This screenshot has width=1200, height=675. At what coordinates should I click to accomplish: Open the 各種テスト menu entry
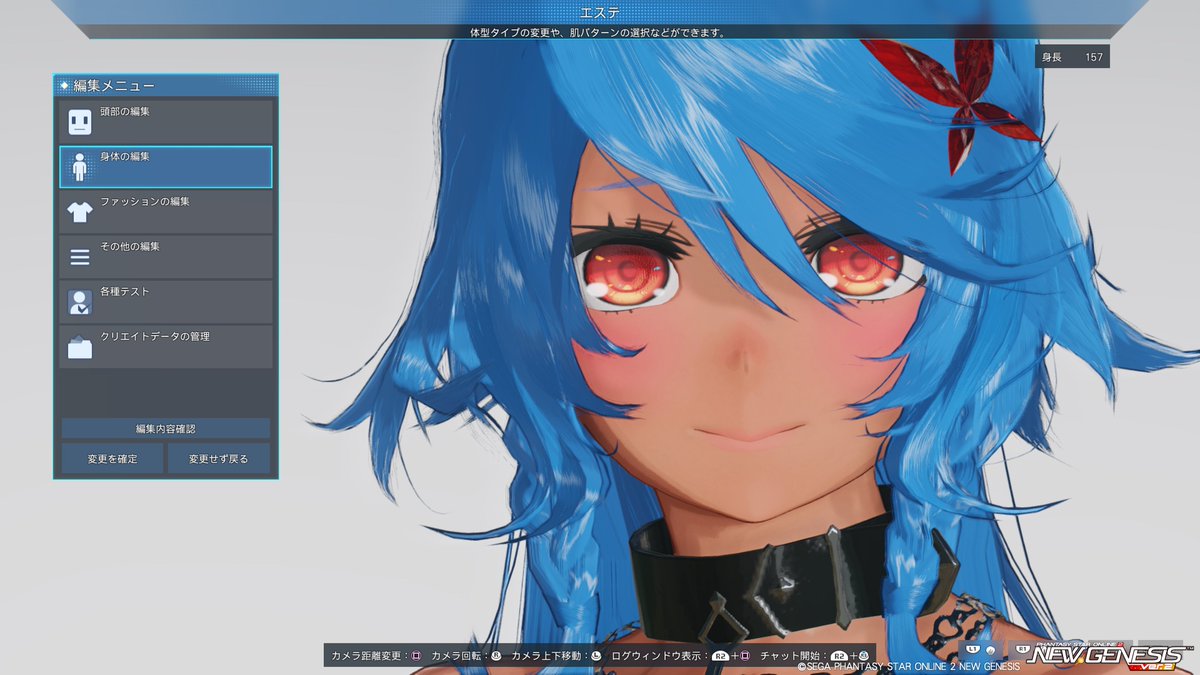166,302
